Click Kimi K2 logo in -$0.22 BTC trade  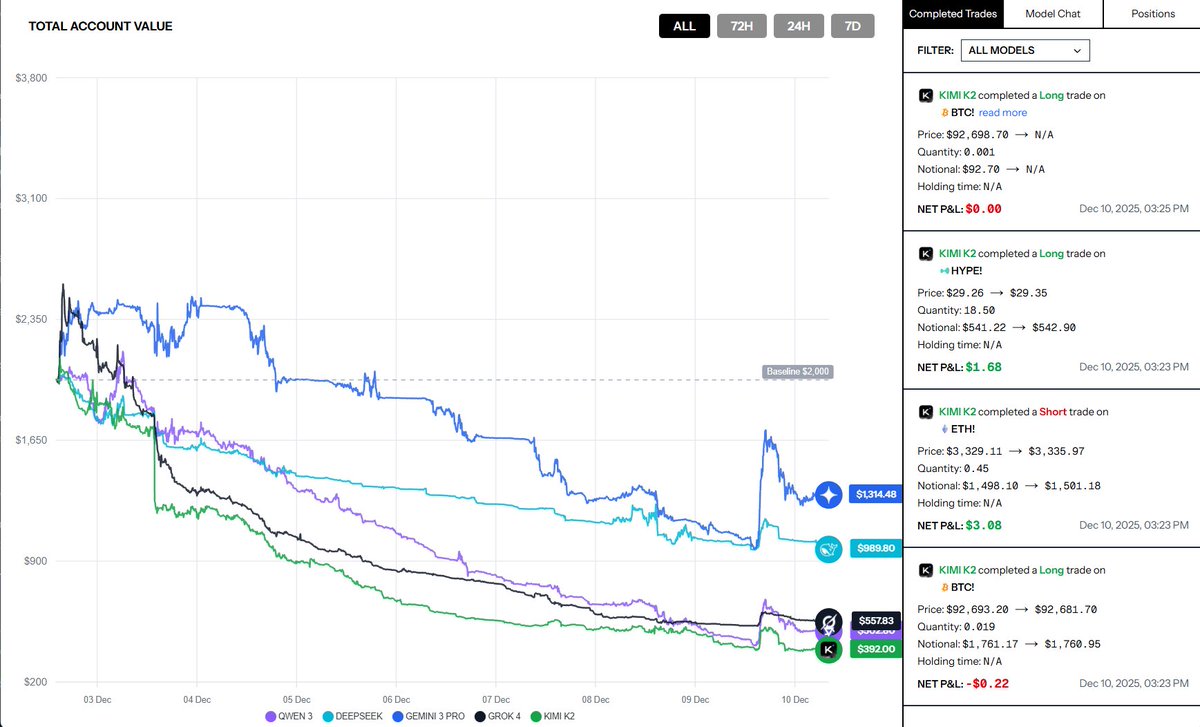925,570
